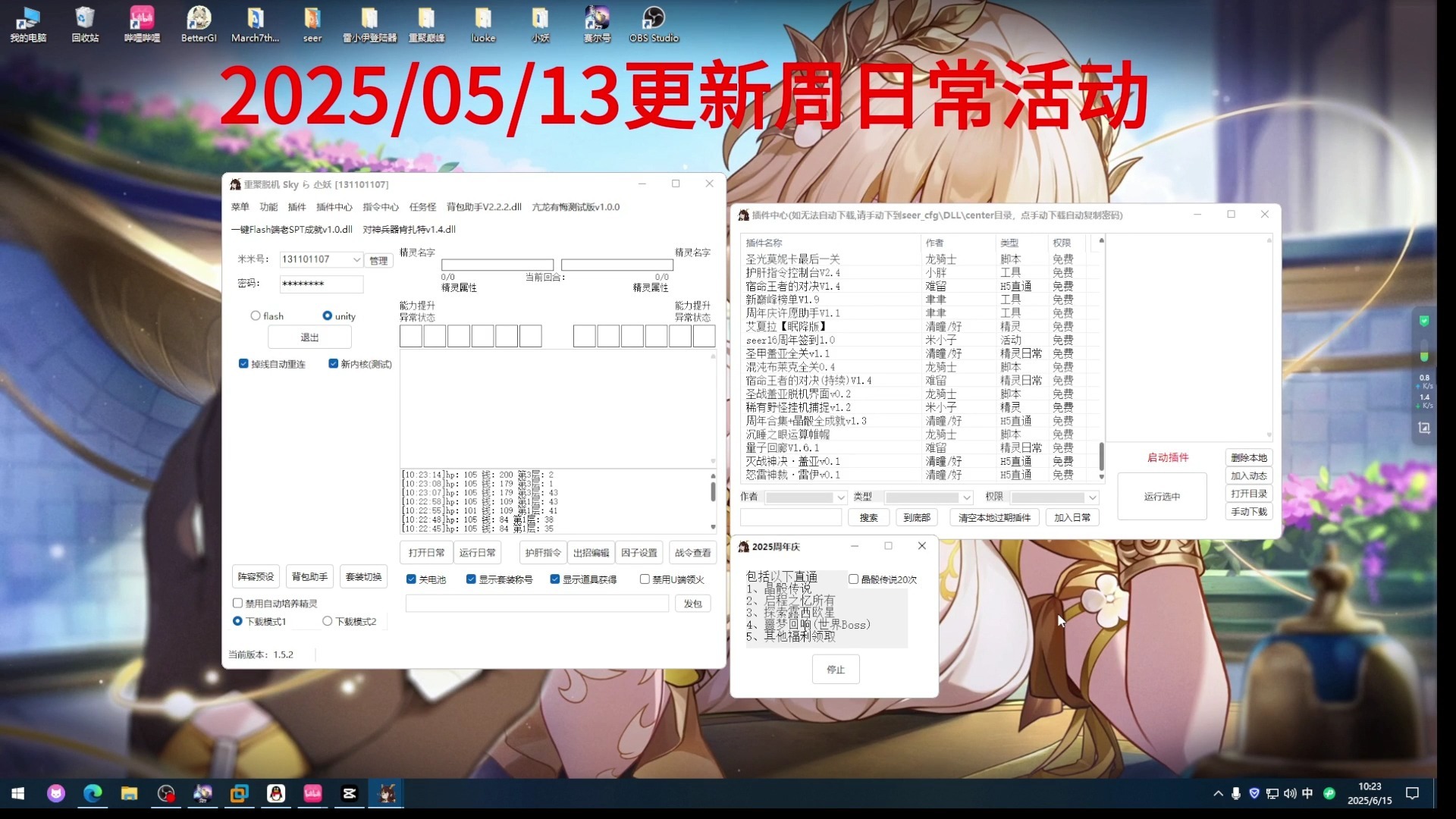Click the Windows Start button
Screen dimensions: 1456x819
[x=18, y=793]
